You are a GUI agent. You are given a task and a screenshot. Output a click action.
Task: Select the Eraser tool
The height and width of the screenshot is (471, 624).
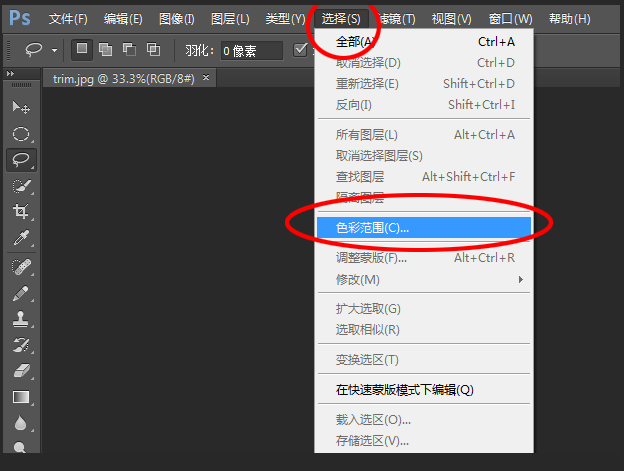21,371
